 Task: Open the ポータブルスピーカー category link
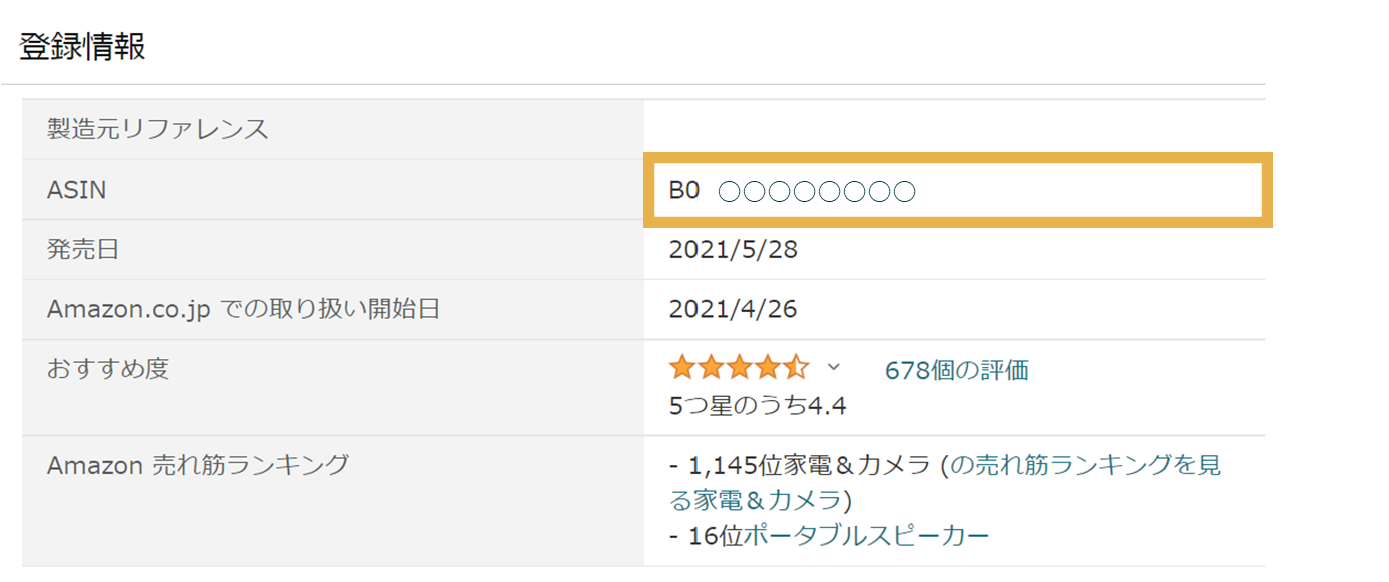[866, 536]
